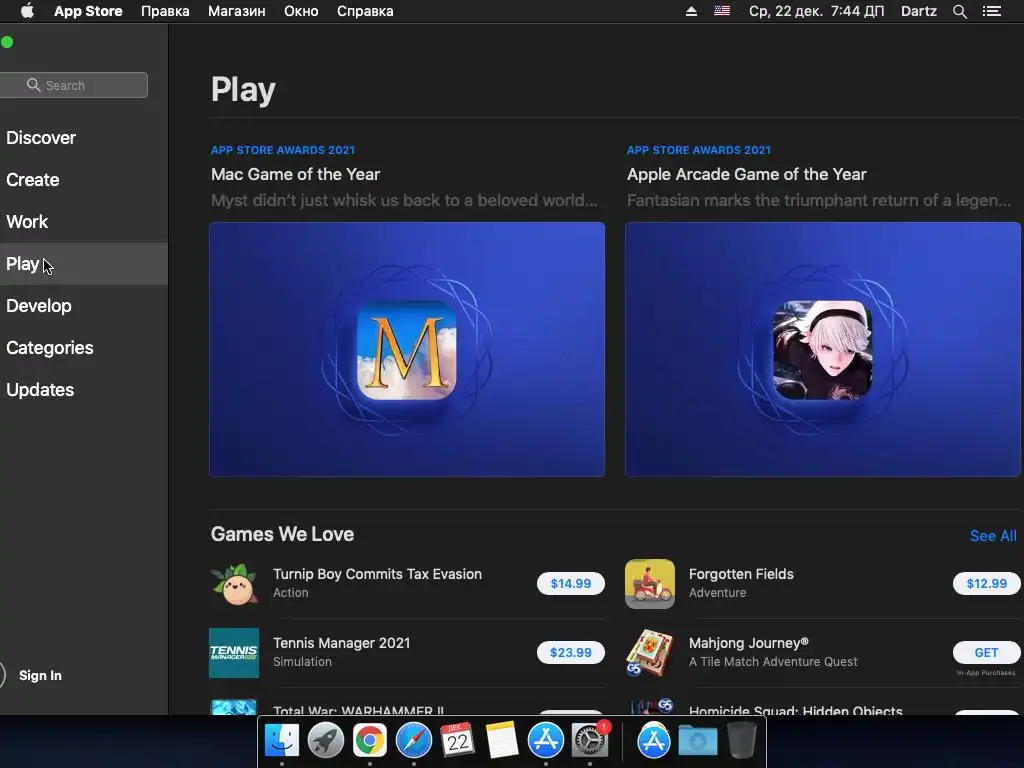Launch Google Chrome from the Dock
The image size is (1024, 768).
point(370,740)
